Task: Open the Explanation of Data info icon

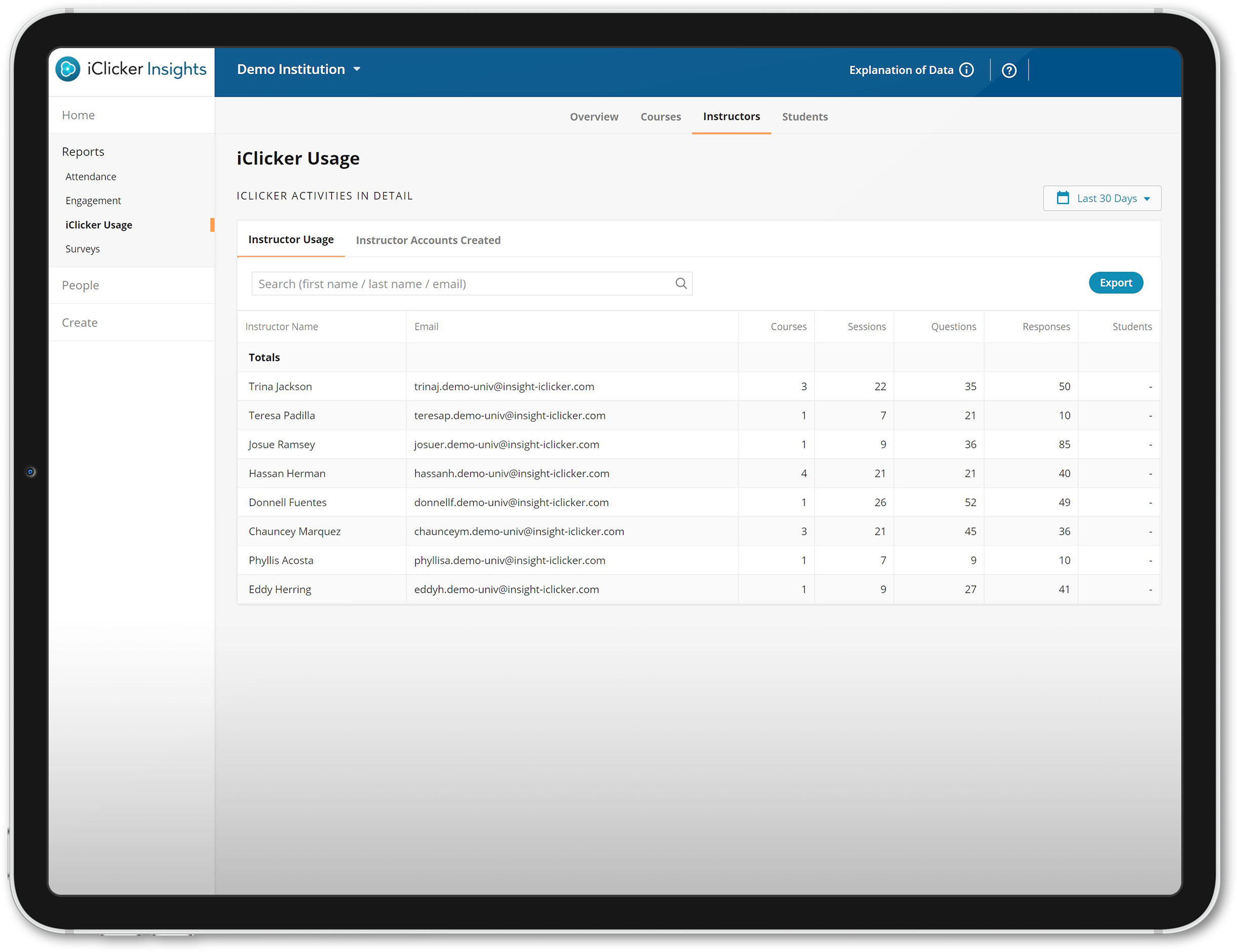Action: (967, 70)
